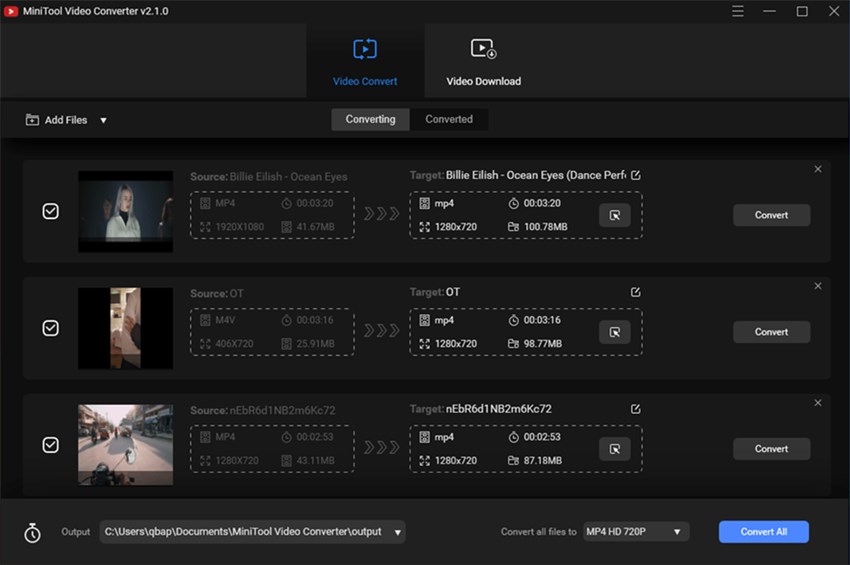Edit target name of nEbR6d1NB2m6Kc72 file

click(636, 409)
